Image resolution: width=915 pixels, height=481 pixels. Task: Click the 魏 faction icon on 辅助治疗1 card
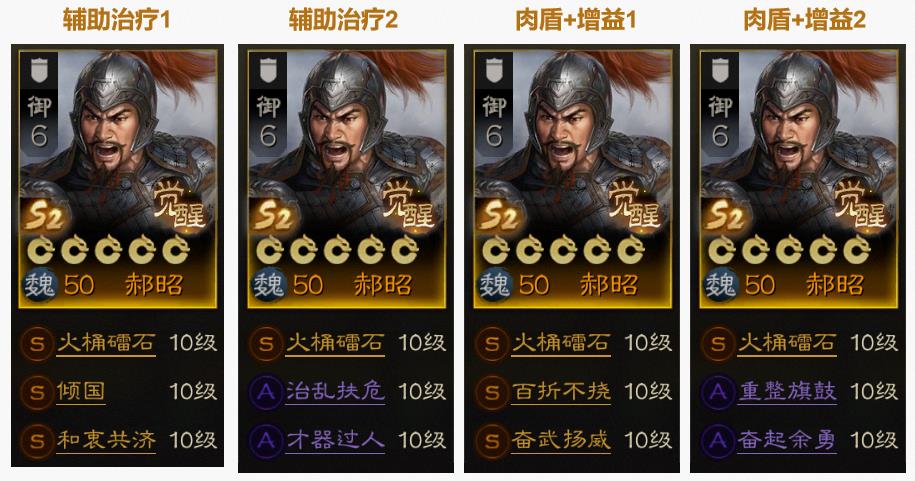click(x=39, y=285)
